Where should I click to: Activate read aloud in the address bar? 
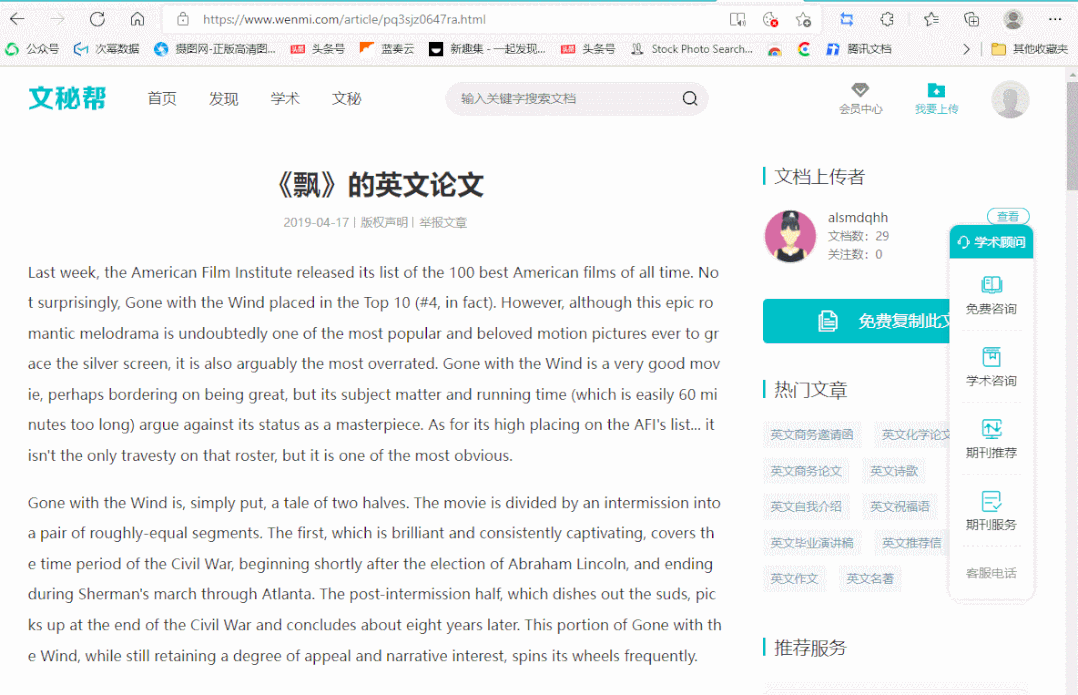pyautogui.click(x=738, y=20)
